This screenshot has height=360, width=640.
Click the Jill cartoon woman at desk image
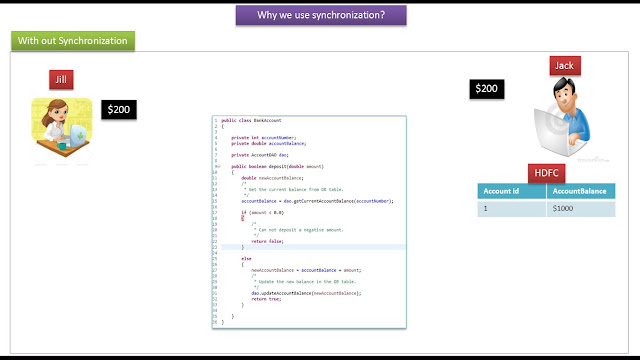click(x=62, y=128)
